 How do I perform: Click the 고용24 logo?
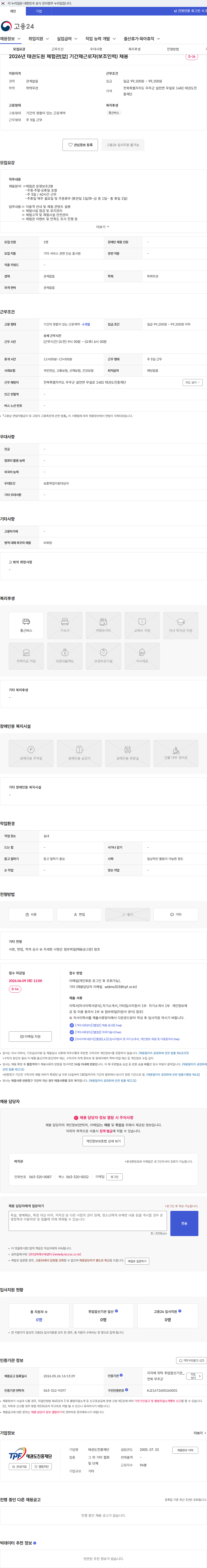pos(17,26)
